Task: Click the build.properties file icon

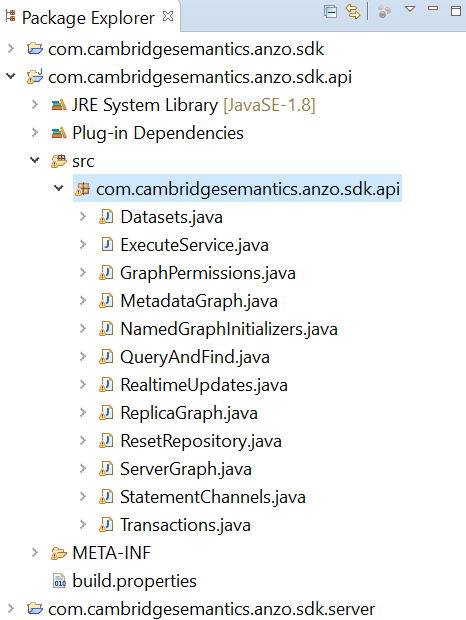Action: click(x=59, y=581)
